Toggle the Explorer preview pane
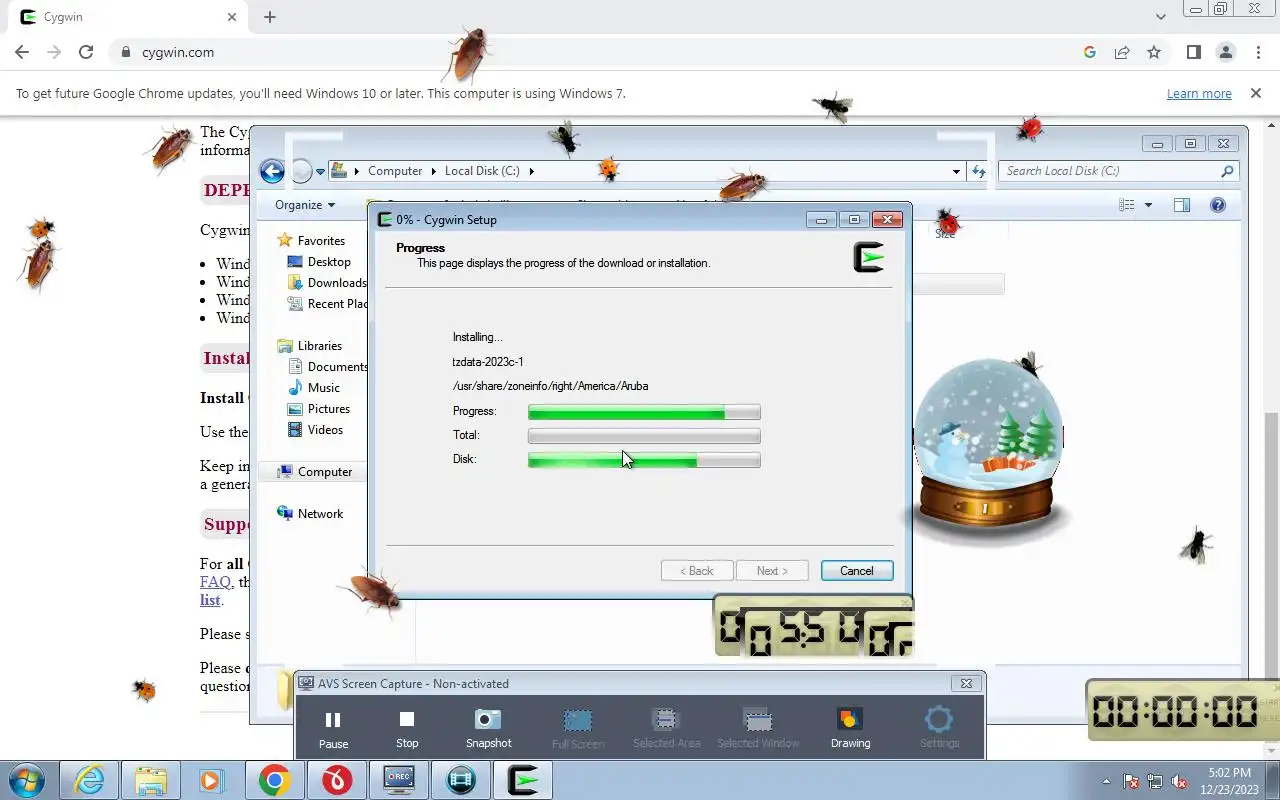The width and height of the screenshot is (1280, 800). (x=1182, y=205)
